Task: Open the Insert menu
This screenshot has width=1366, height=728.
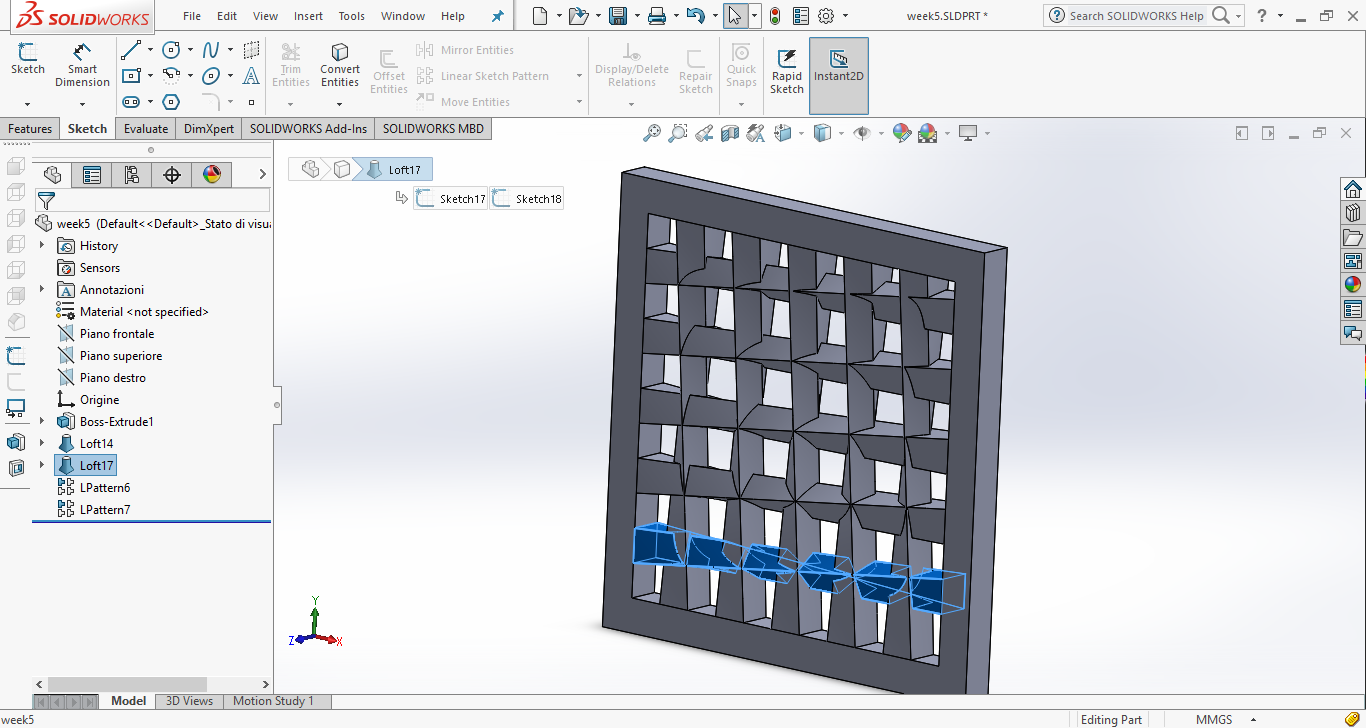Action: tap(308, 16)
